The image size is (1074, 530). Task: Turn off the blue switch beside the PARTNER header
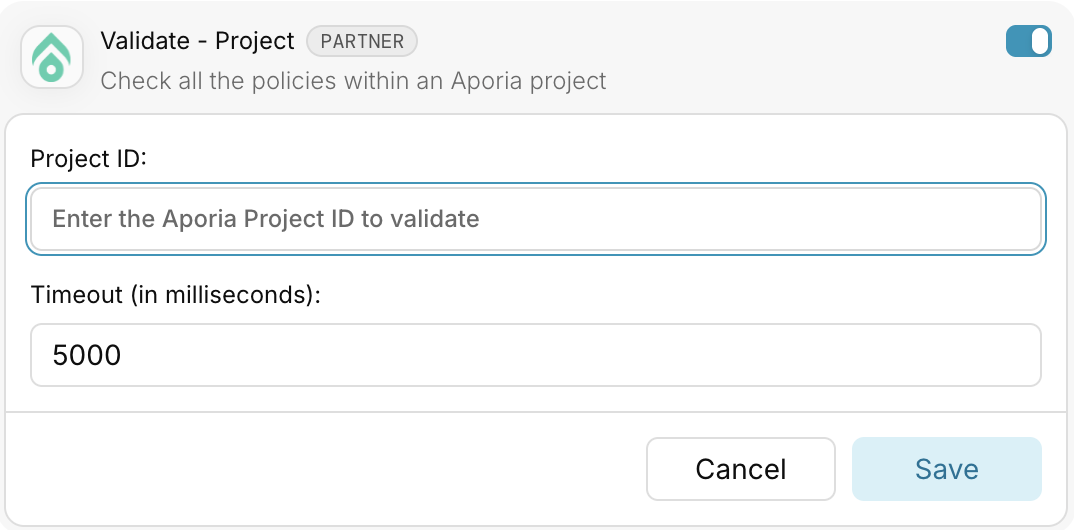(x=1028, y=41)
